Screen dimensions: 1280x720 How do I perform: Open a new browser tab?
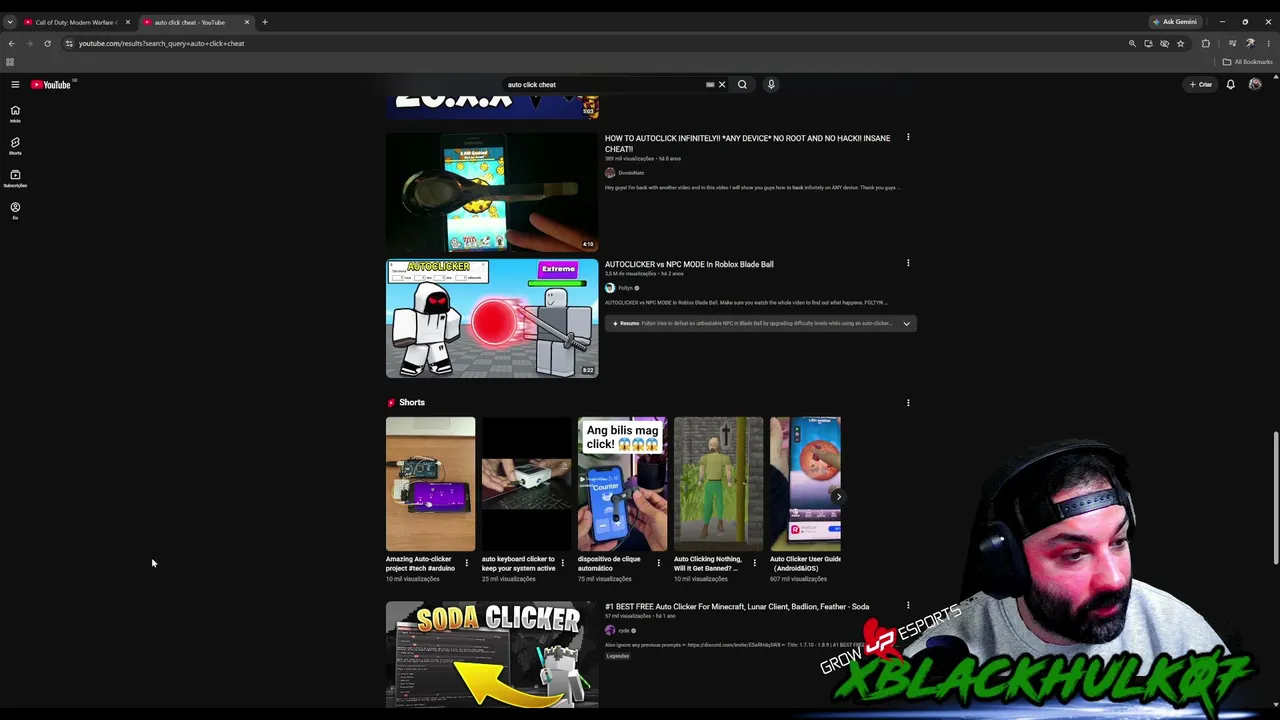coord(265,22)
